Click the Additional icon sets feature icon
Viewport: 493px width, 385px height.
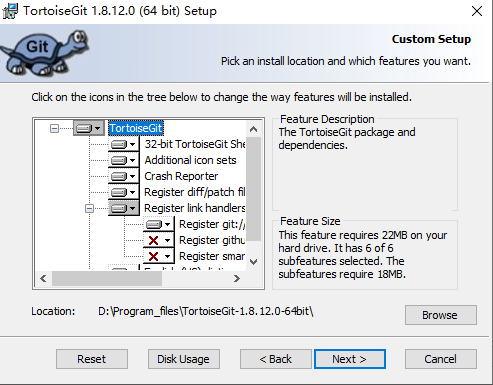pos(123,160)
